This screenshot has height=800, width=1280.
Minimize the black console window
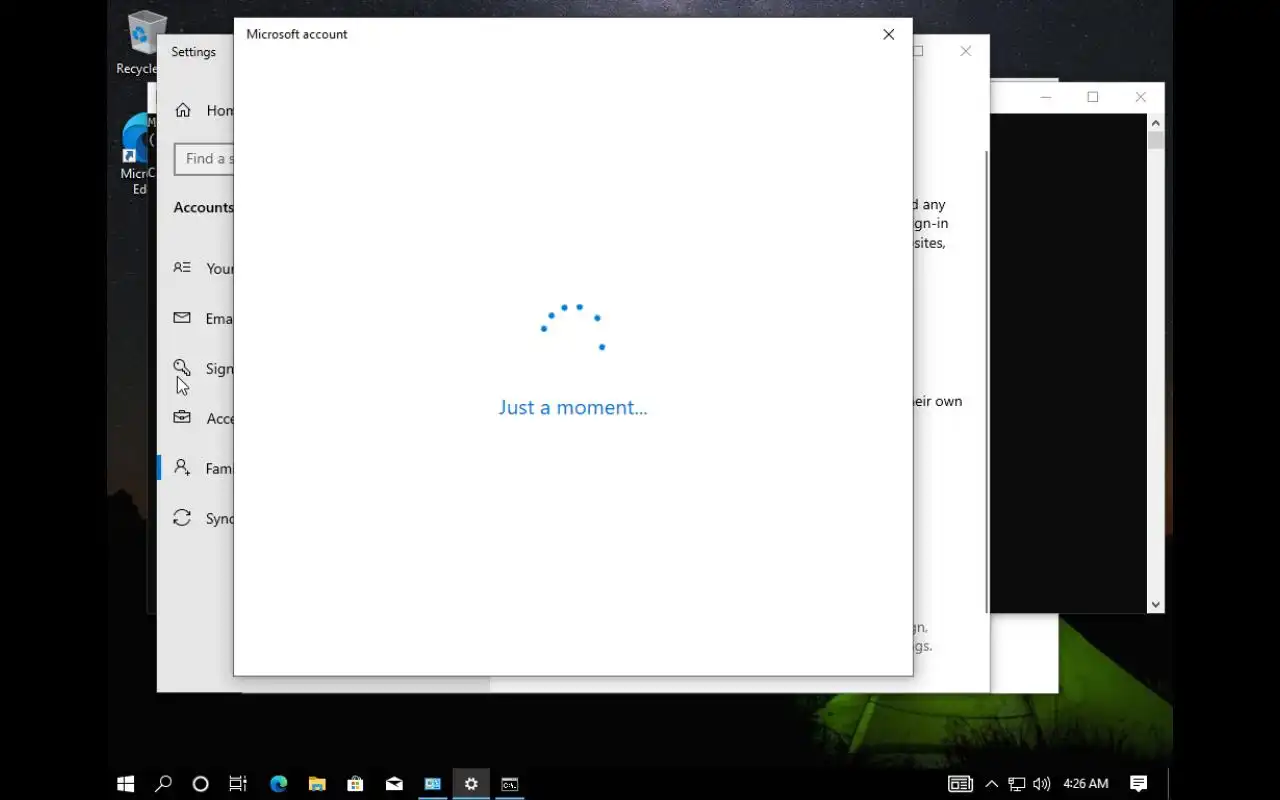(1046, 97)
